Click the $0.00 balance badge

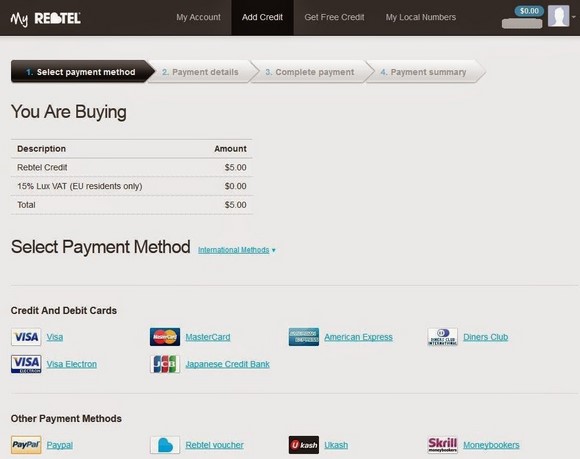[x=529, y=11]
